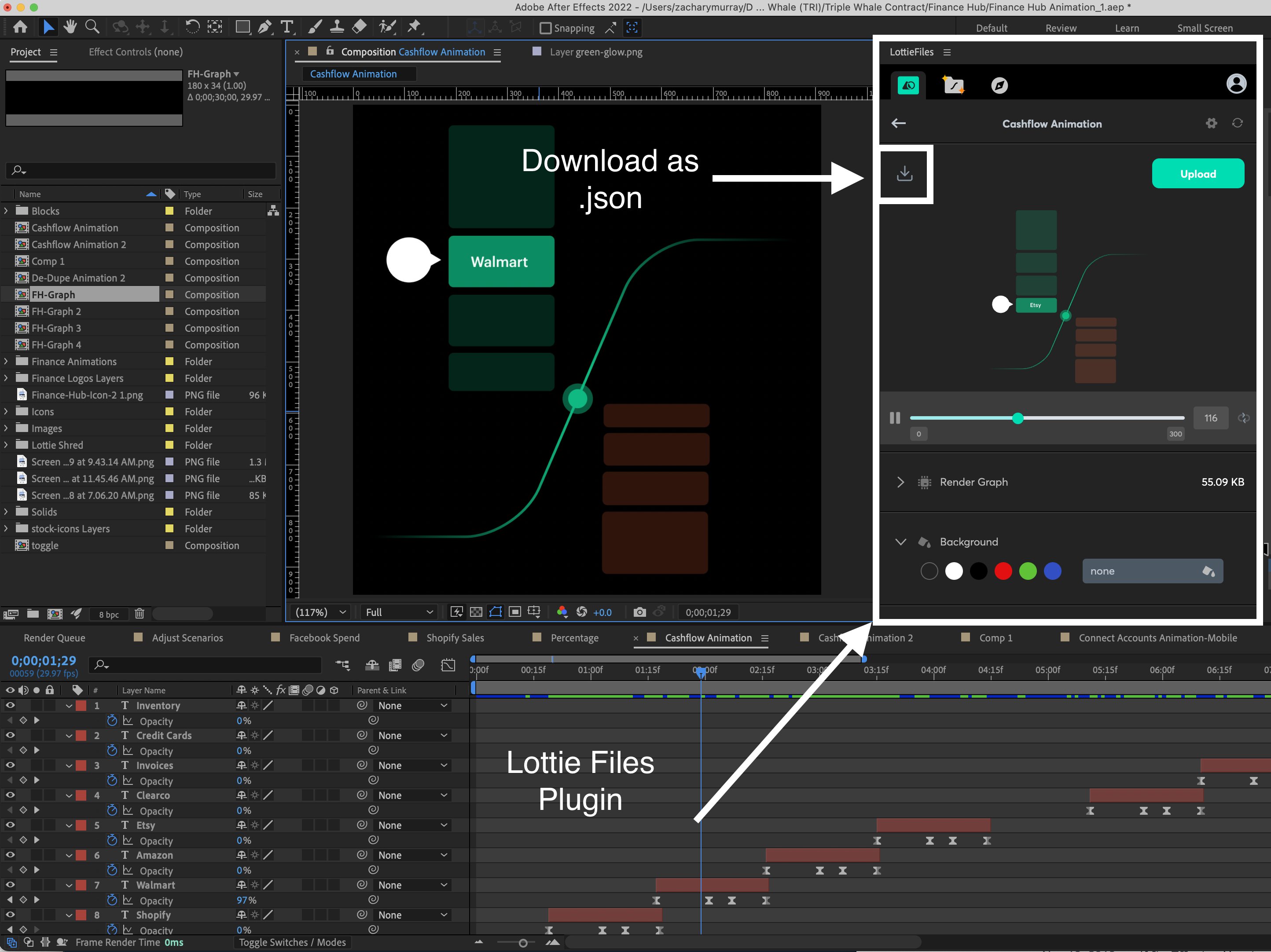Image resolution: width=1271 pixels, height=952 pixels.
Task: Click the Project panel search field
Action: pos(141,170)
